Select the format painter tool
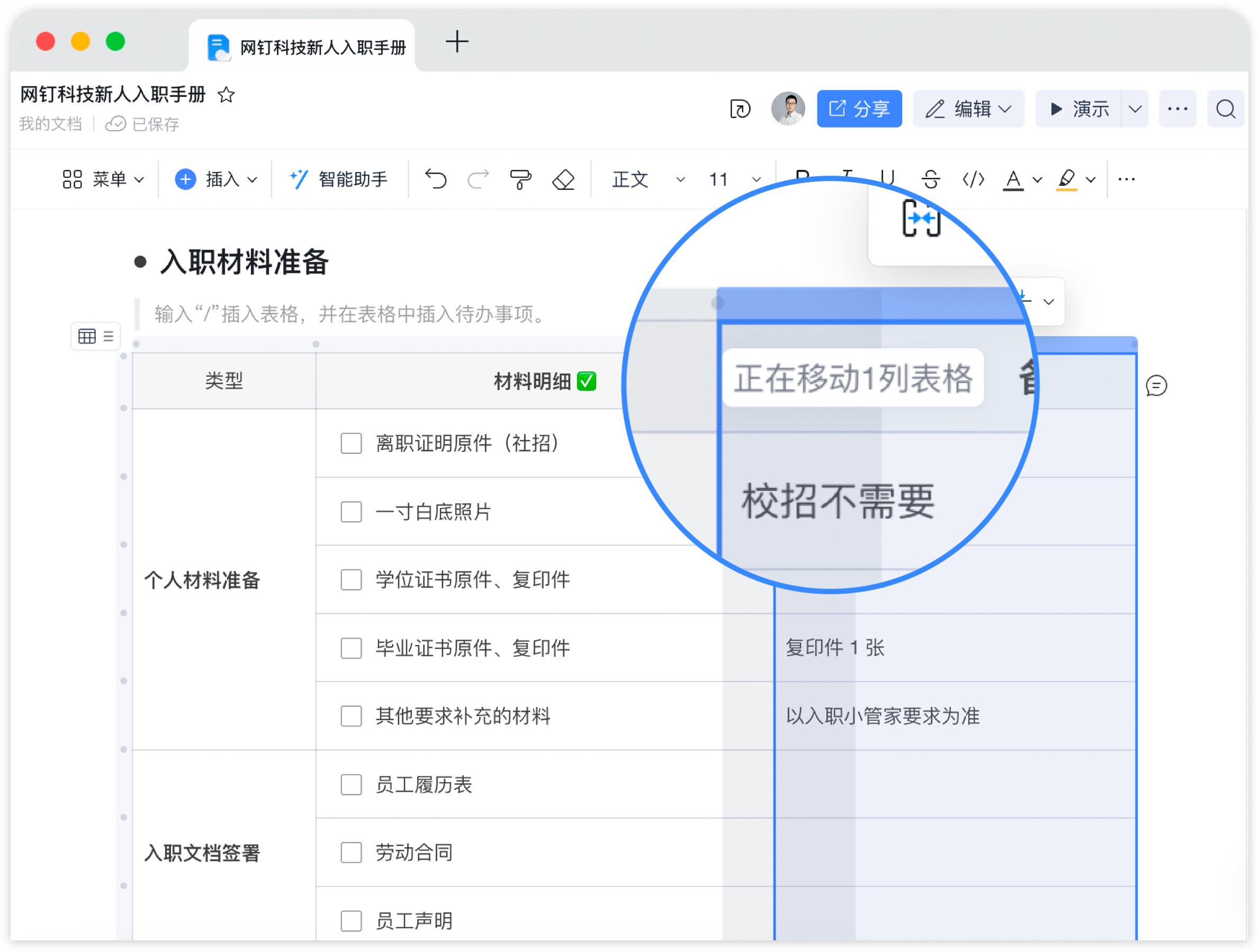 pyautogui.click(x=520, y=179)
